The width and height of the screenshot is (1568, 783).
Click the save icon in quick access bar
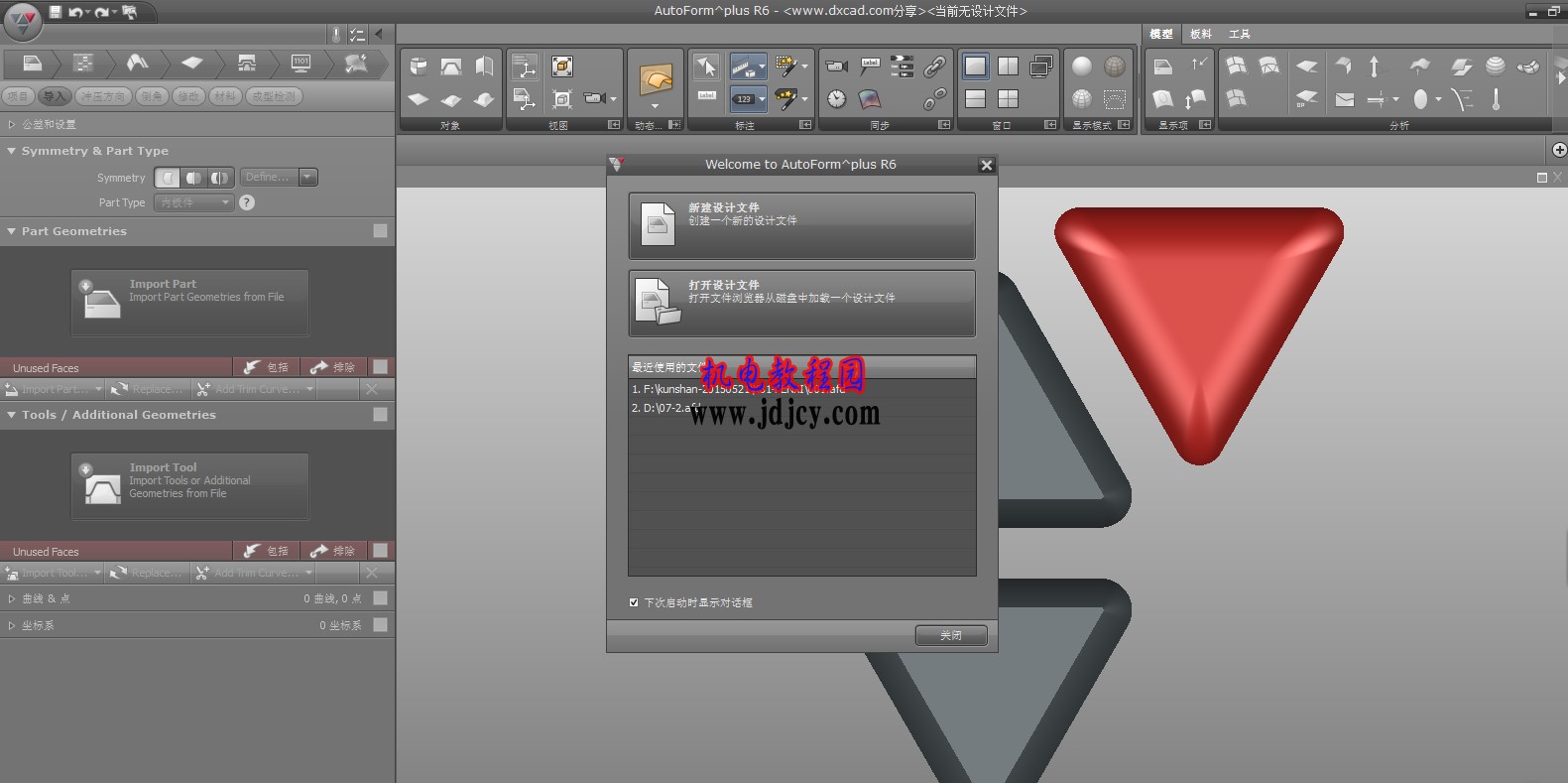pyautogui.click(x=56, y=12)
